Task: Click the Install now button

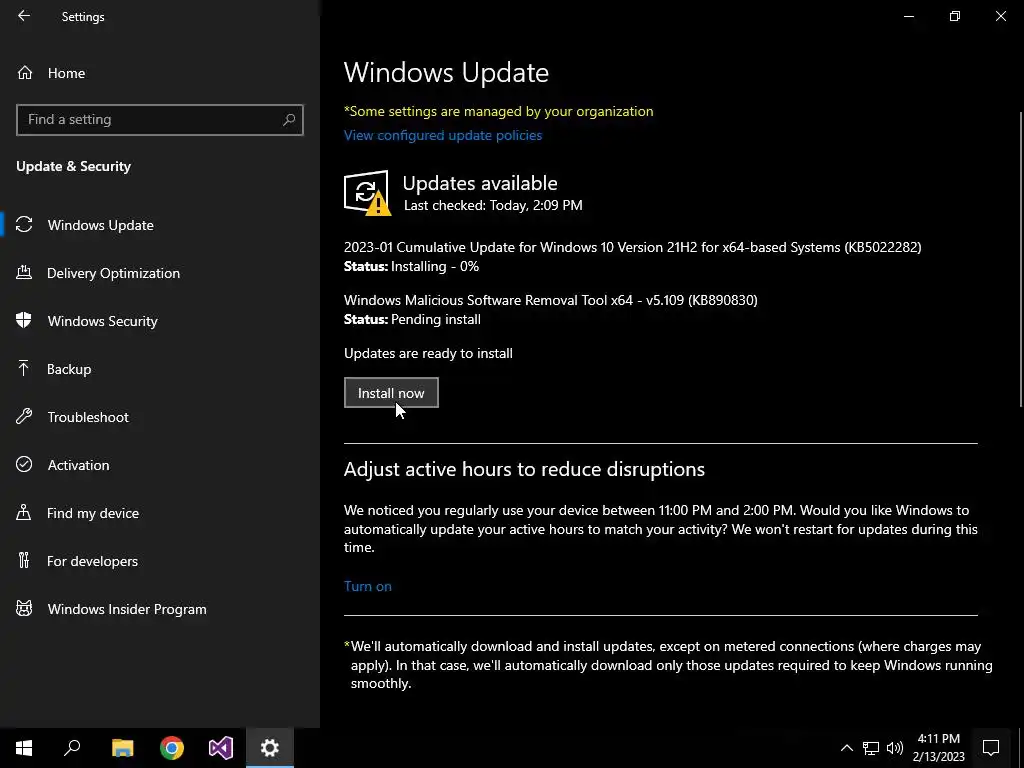Action: pos(391,392)
